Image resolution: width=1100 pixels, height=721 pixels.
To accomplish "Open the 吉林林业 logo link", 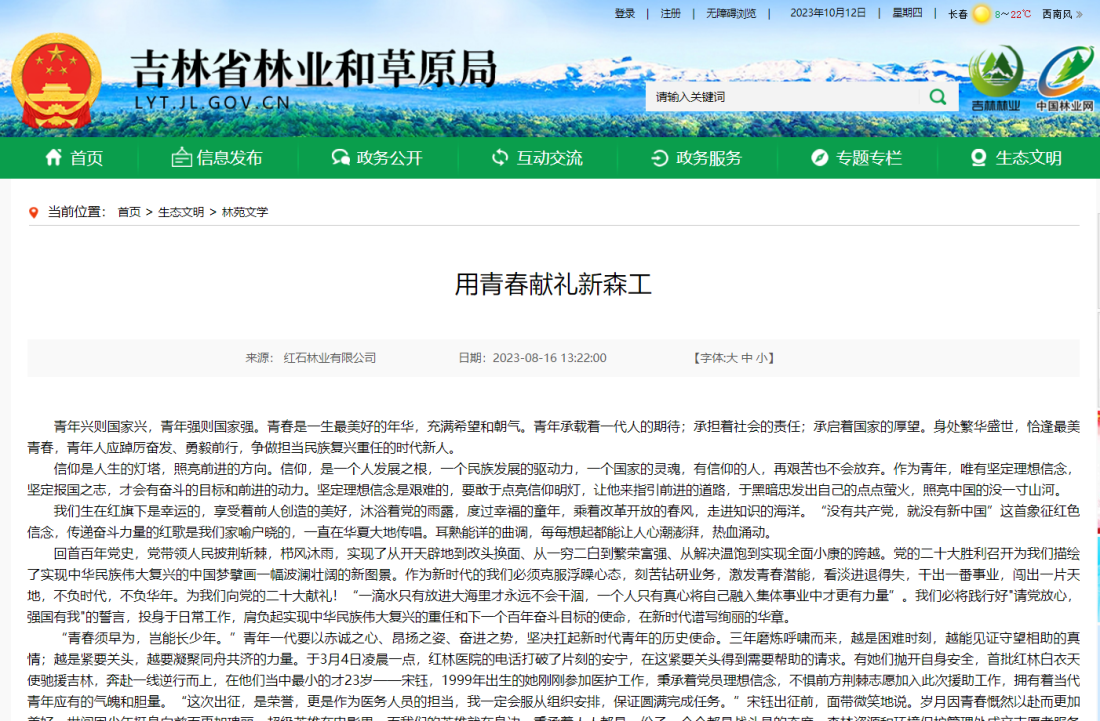I will click(996, 75).
